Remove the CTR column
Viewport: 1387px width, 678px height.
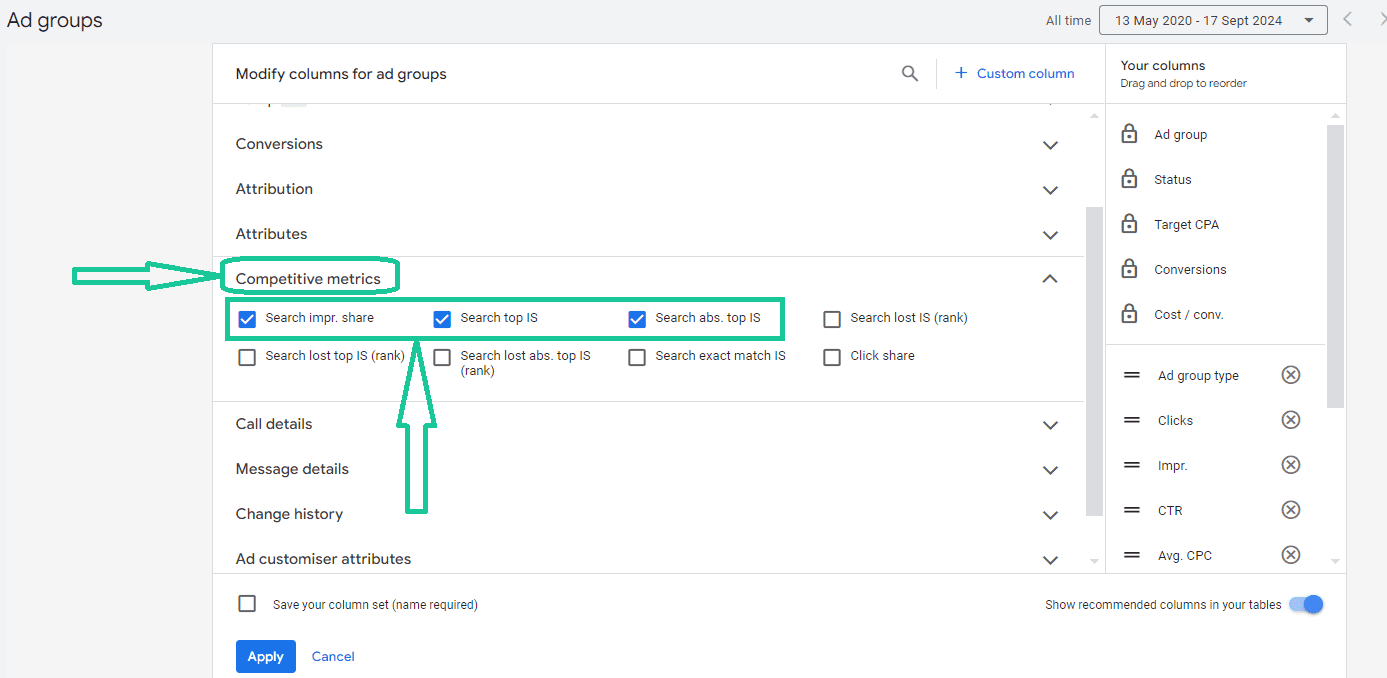coord(1291,510)
